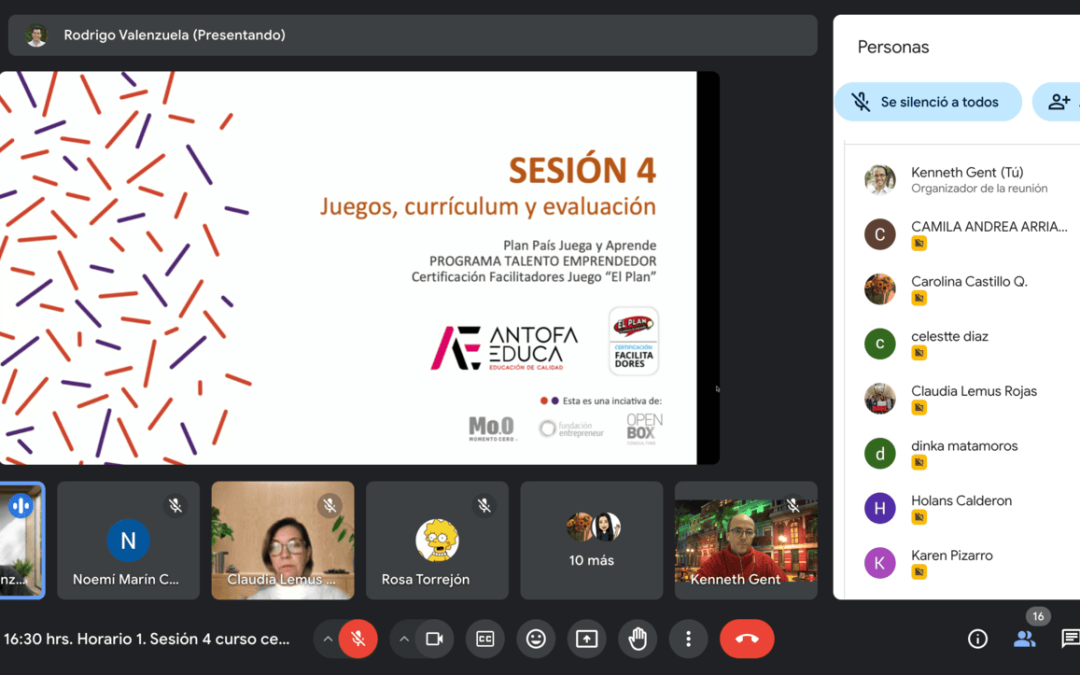Open Kenneth Gent video tile
This screenshot has width=1080, height=675.
pos(746,540)
